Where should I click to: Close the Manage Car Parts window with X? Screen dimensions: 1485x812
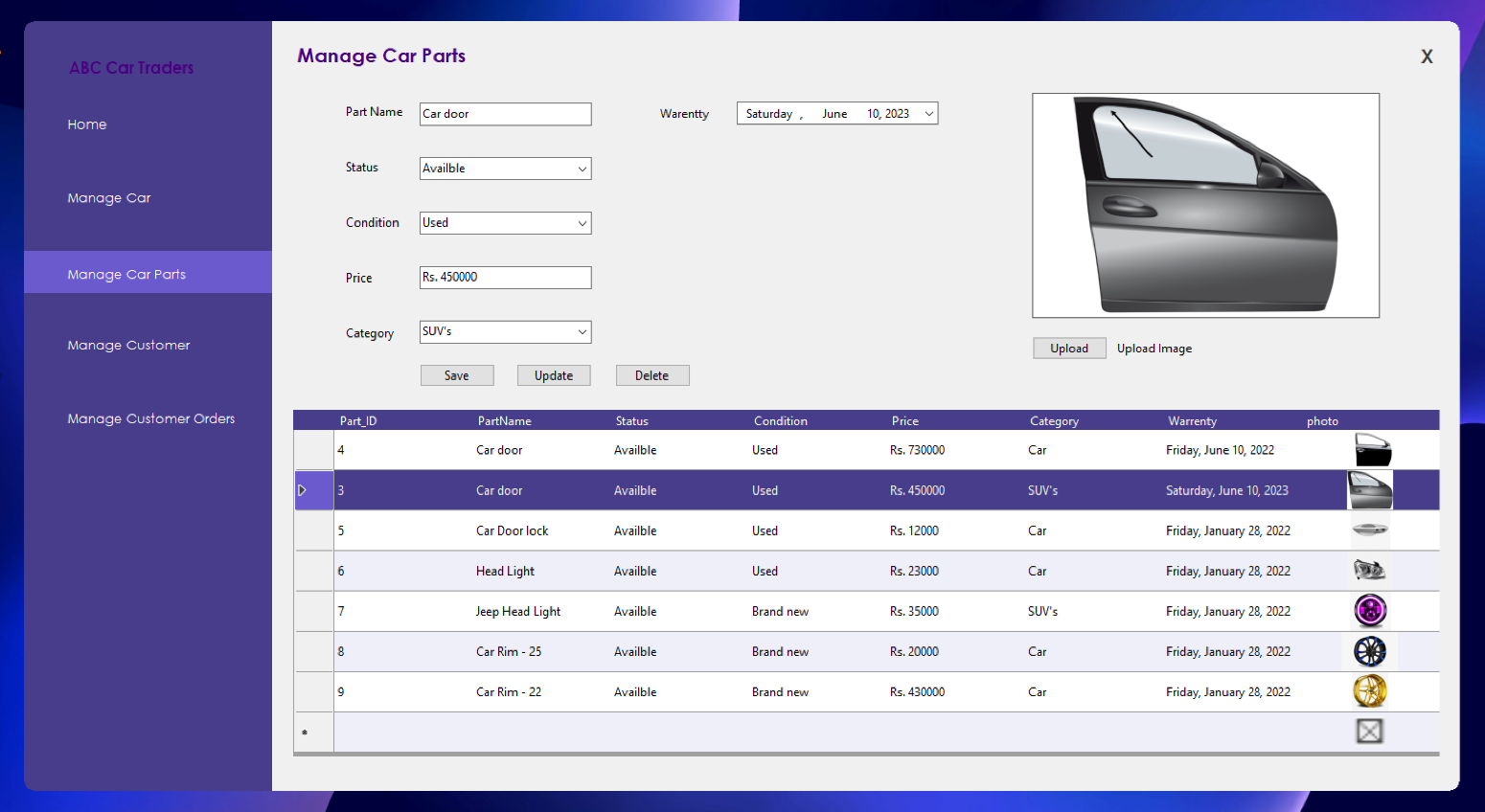tap(1427, 56)
